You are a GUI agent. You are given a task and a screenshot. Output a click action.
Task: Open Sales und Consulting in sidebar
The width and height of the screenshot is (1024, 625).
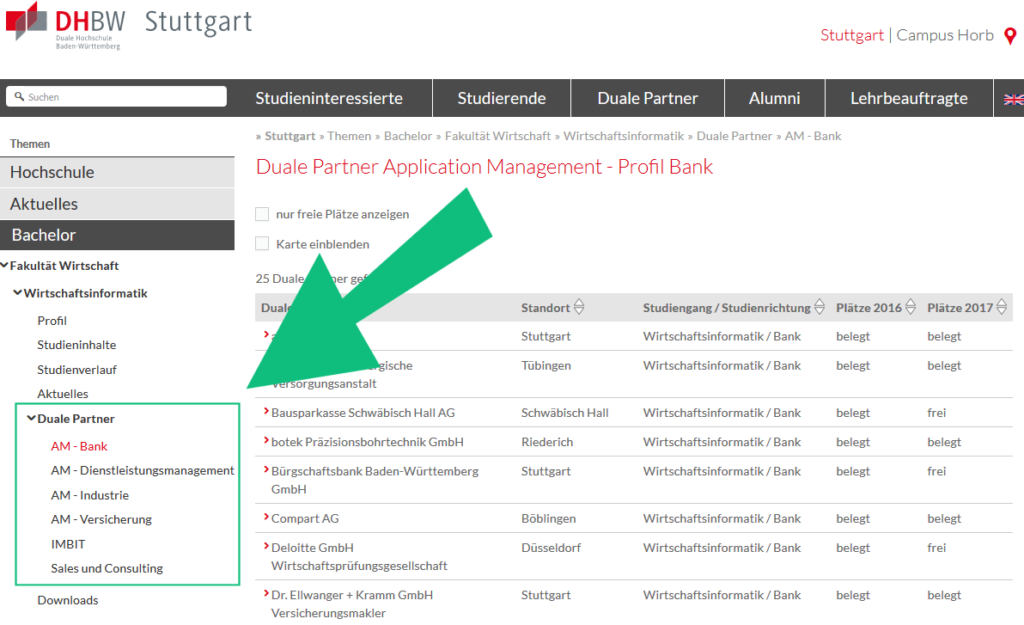[x=107, y=568]
